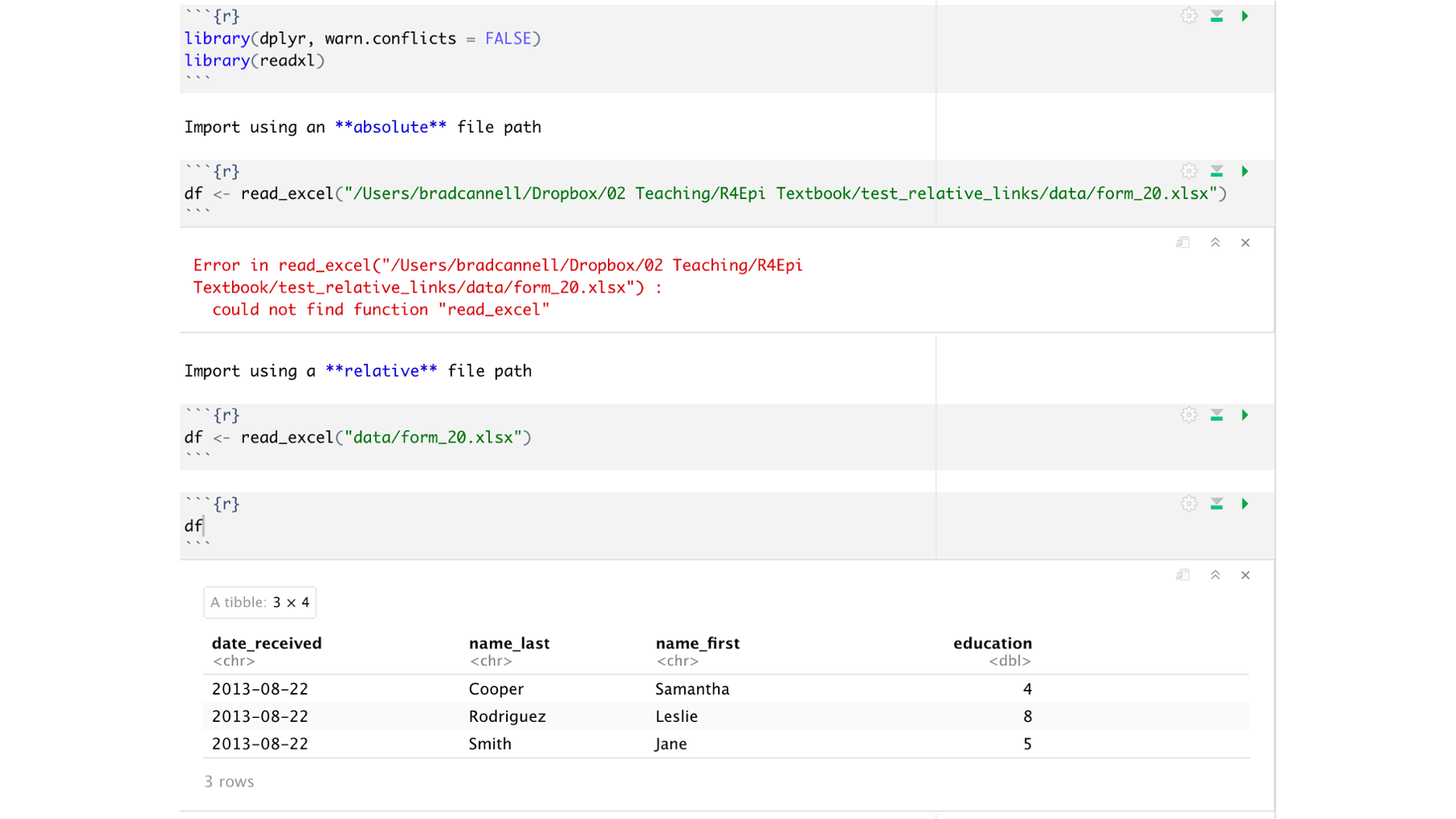Select the Rodriguez cell in the table
Screen dimensions: 1456x819
coord(508,716)
